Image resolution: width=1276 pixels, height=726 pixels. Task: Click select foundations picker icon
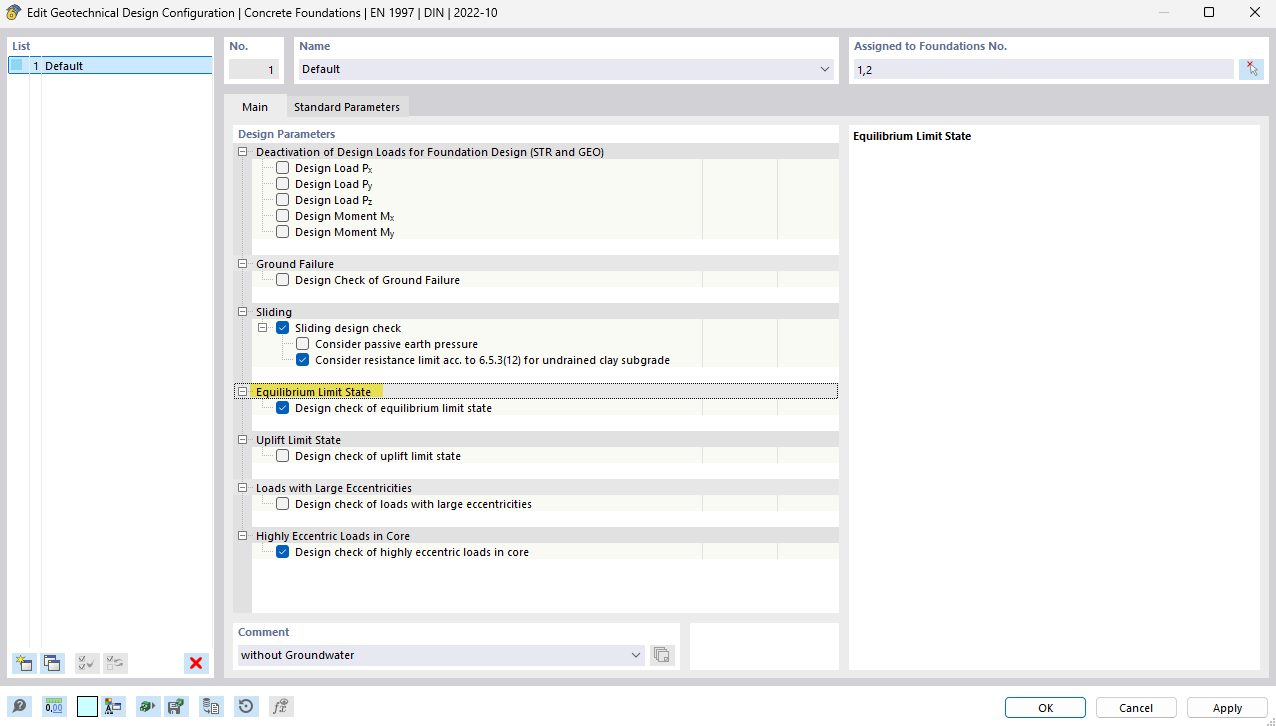1251,69
